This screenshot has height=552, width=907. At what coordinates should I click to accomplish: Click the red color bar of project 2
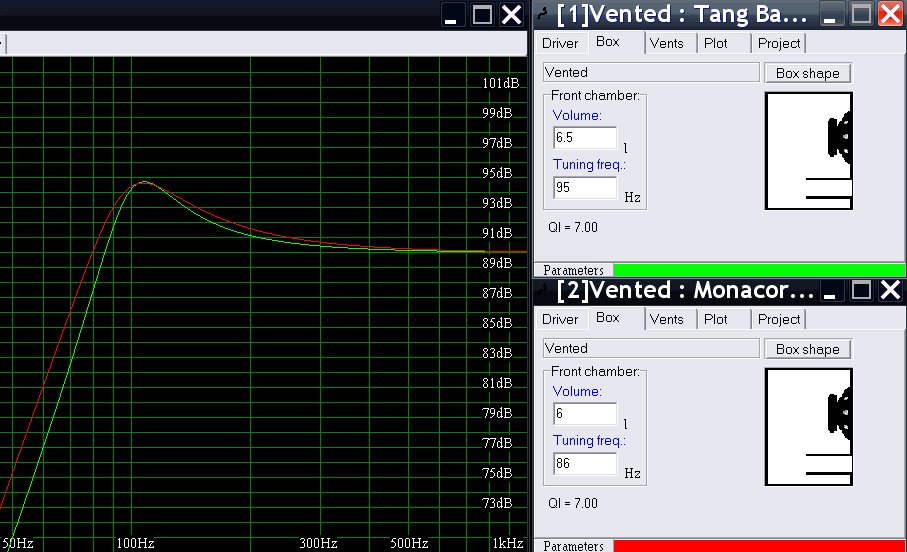pyautogui.click(x=759, y=546)
